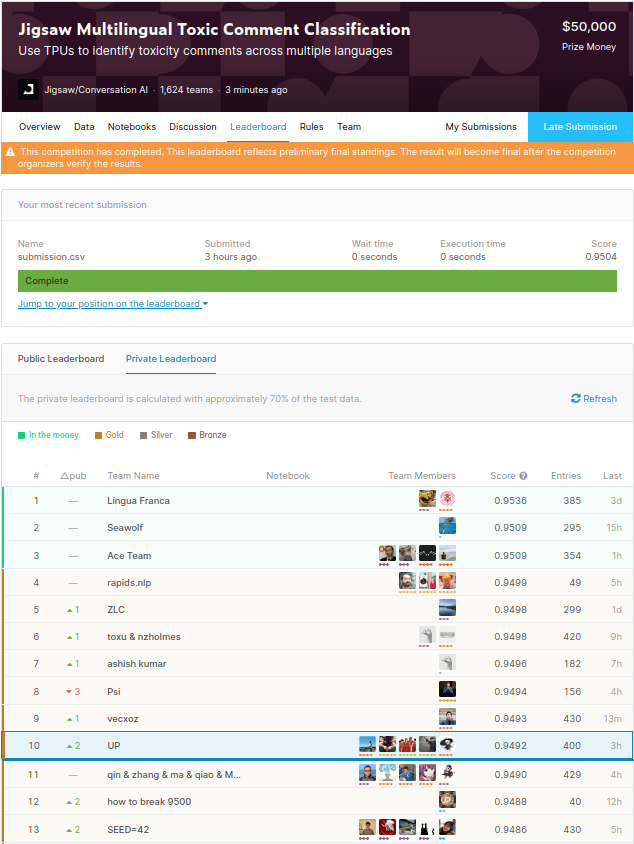Open first member avatar of Ace Team
The image size is (634, 844).
pyautogui.click(x=387, y=553)
